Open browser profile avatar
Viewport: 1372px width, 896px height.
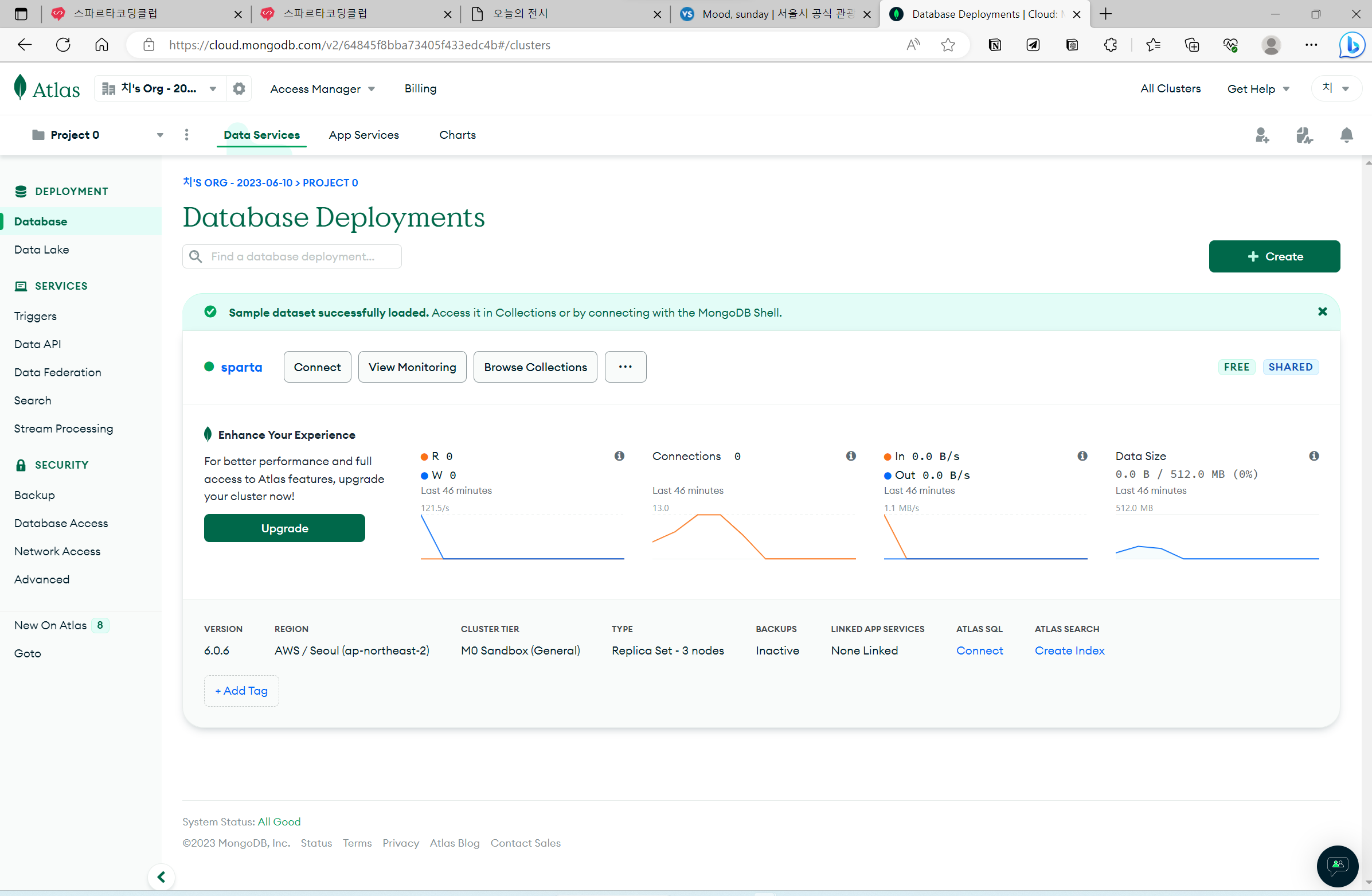coord(1271,45)
